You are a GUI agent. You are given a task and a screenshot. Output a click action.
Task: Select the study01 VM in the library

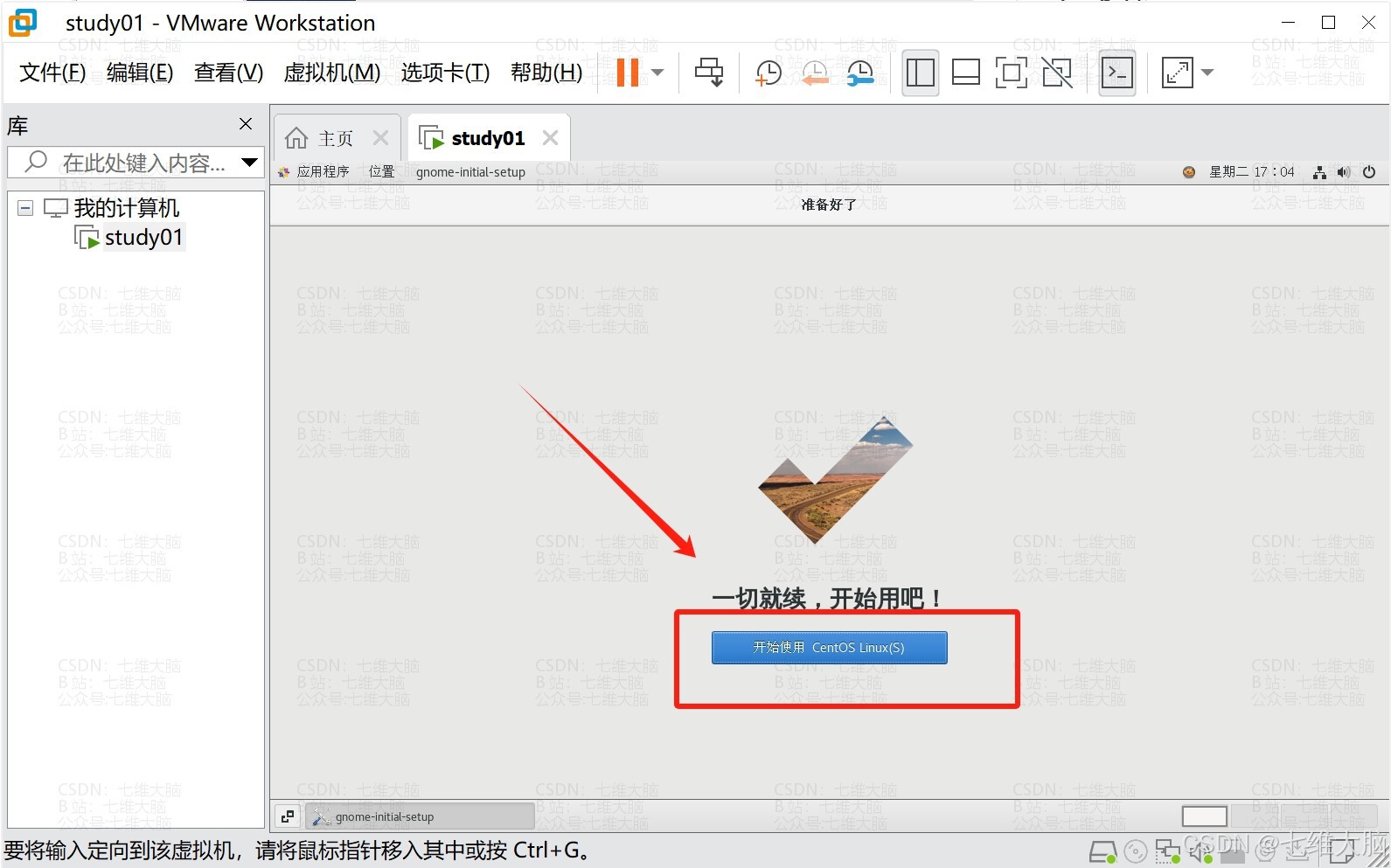pos(143,237)
